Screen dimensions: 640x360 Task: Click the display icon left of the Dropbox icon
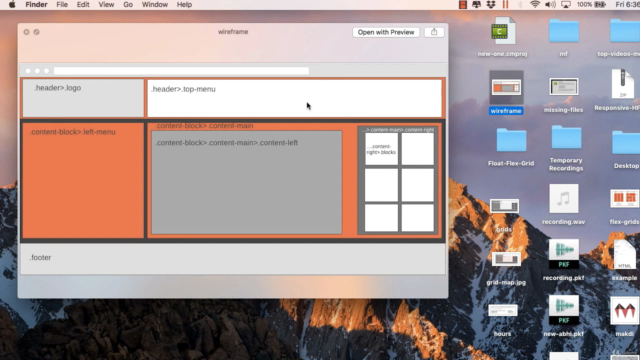476,4
